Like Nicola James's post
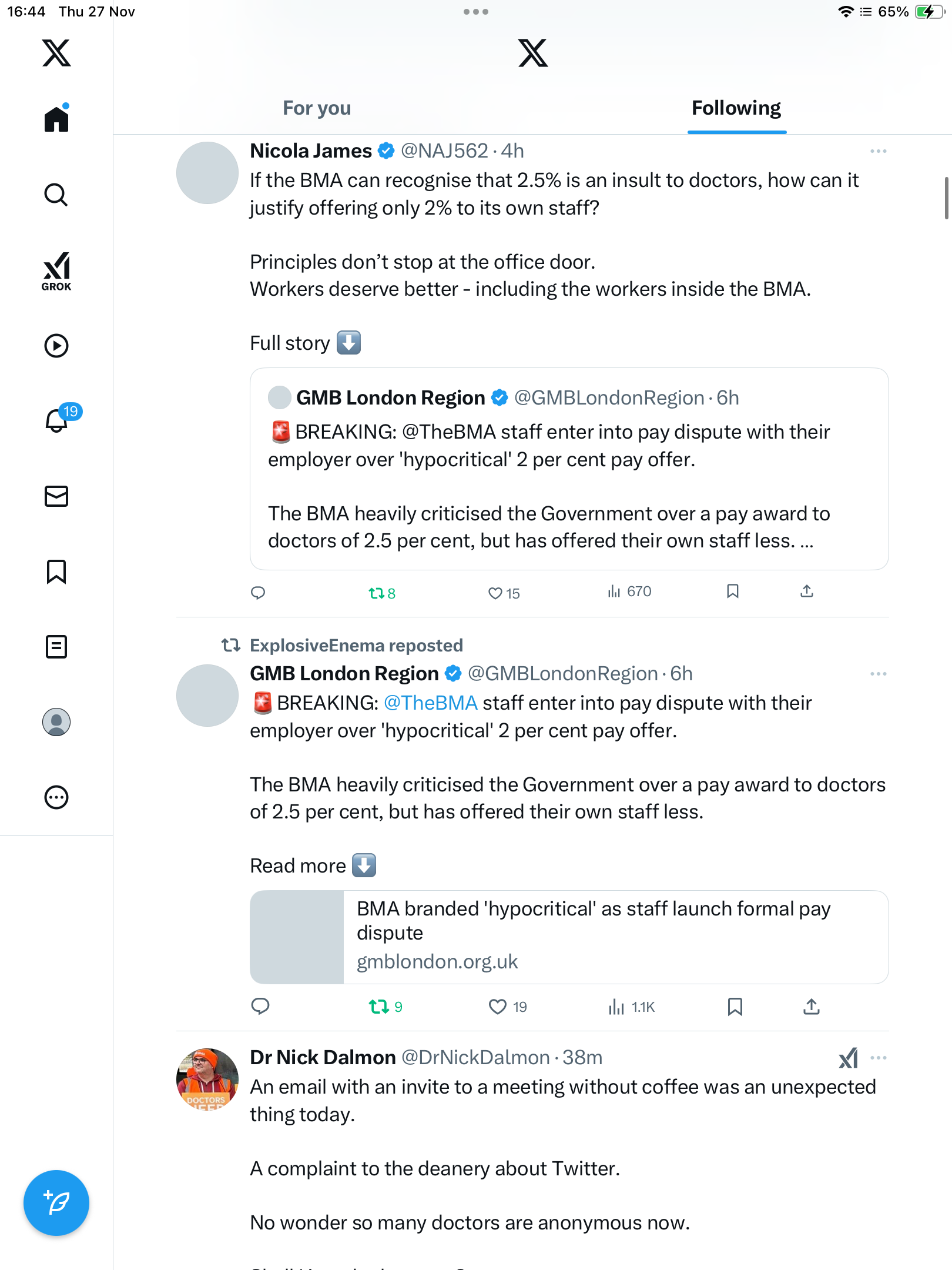The width and height of the screenshot is (952, 1270). click(x=495, y=593)
